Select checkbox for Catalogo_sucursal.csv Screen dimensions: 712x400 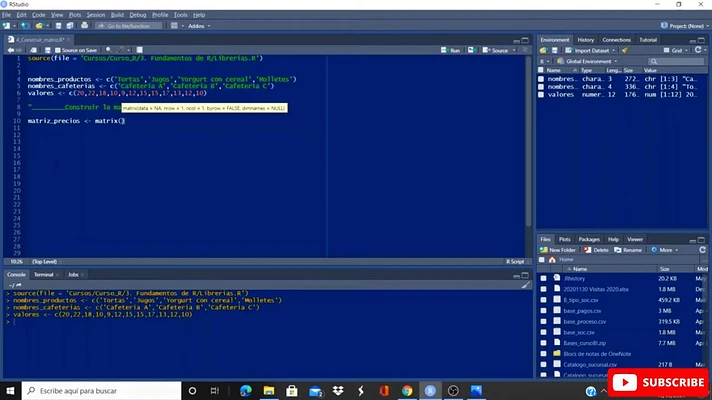(x=544, y=365)
